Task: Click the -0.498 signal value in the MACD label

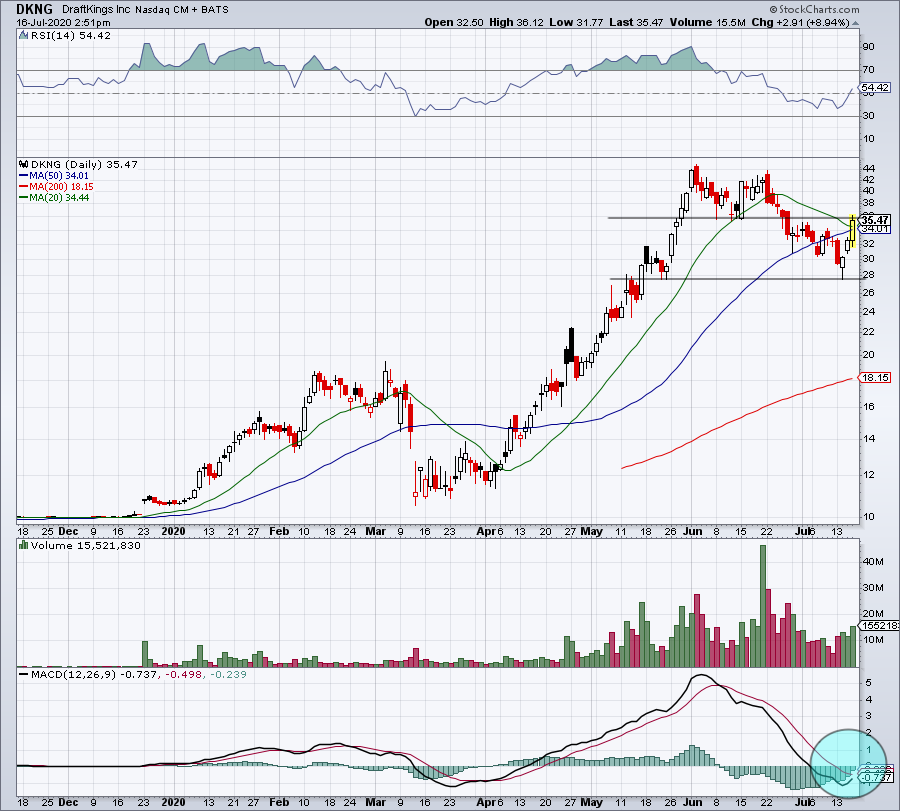Action: [183, 674]
